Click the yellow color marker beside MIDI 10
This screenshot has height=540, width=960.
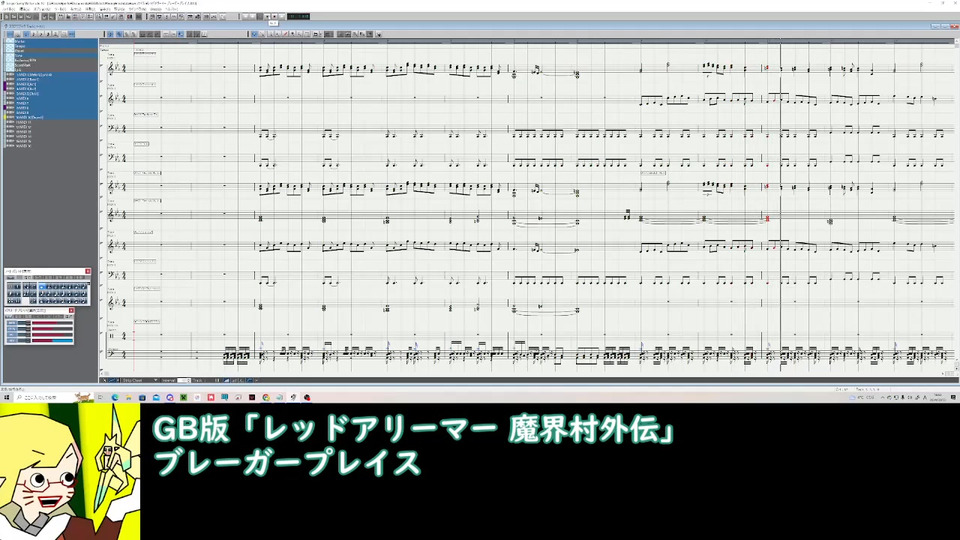[x=5, y=117]
